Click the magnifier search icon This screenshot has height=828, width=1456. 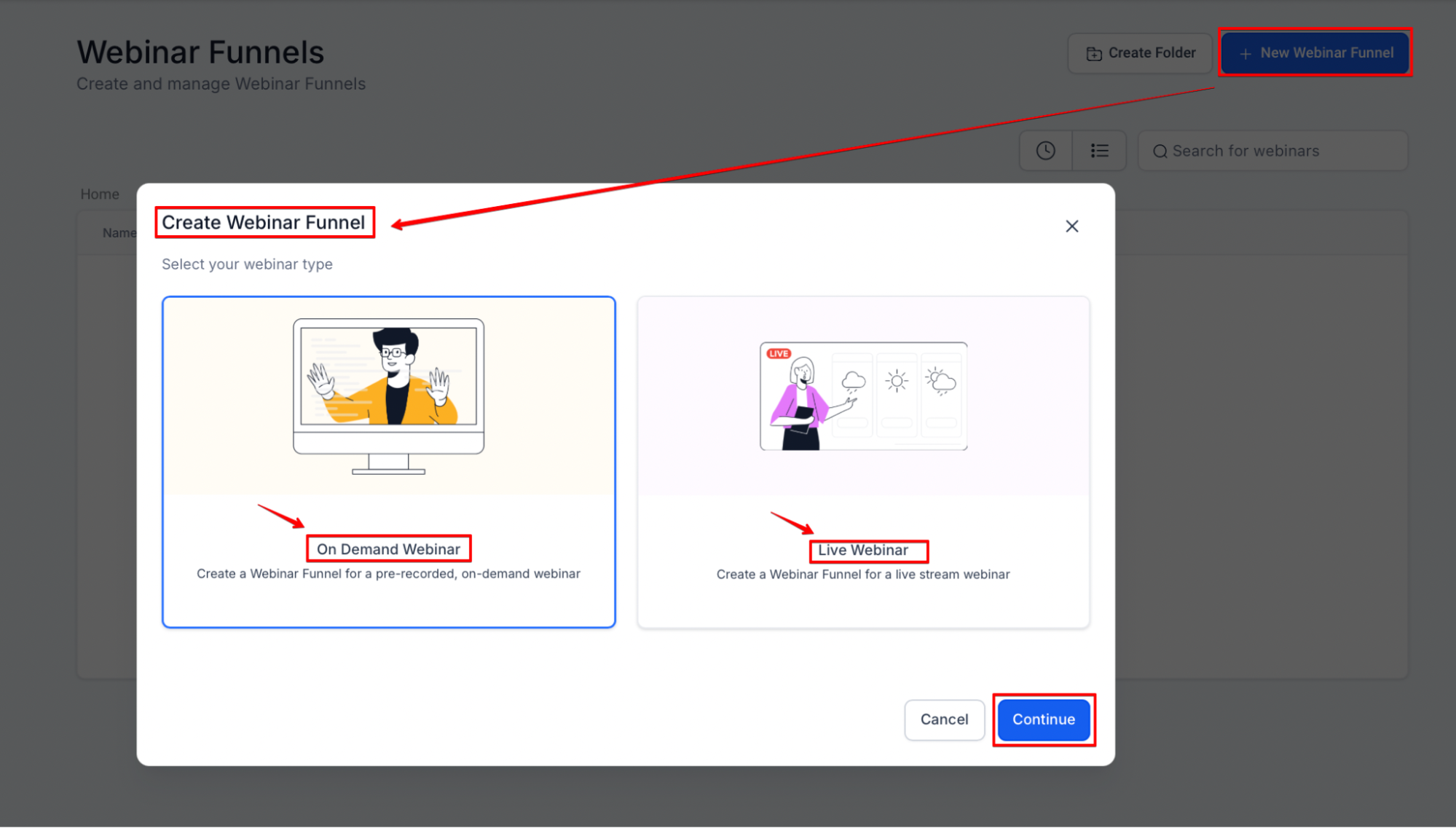coord(1160,151)
